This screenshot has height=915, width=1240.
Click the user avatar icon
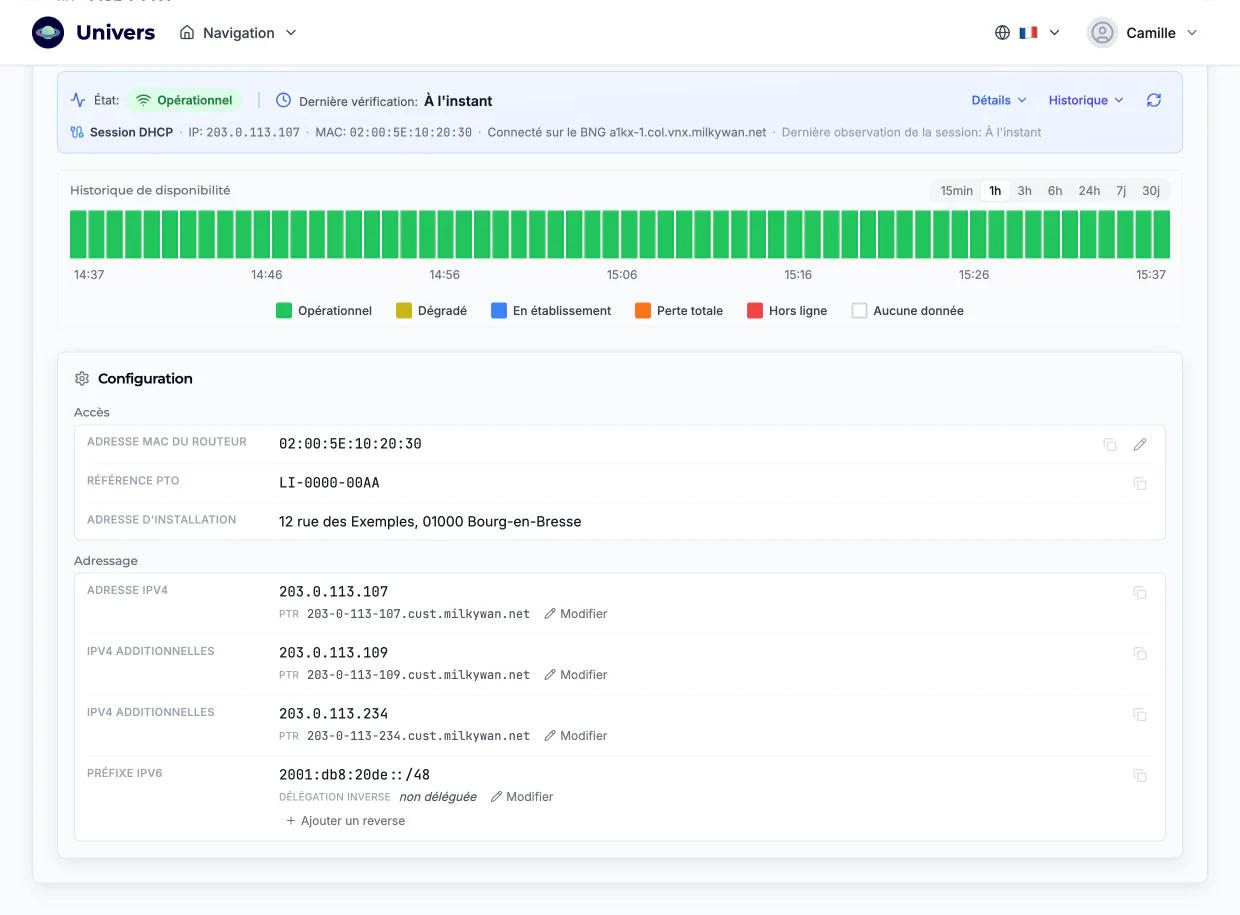point(1102,33)
